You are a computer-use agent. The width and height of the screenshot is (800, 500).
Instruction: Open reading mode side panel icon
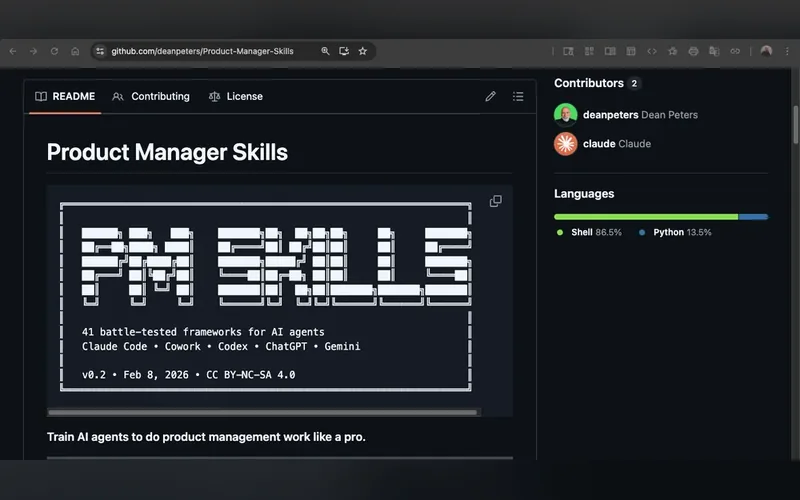click(610, 51)
